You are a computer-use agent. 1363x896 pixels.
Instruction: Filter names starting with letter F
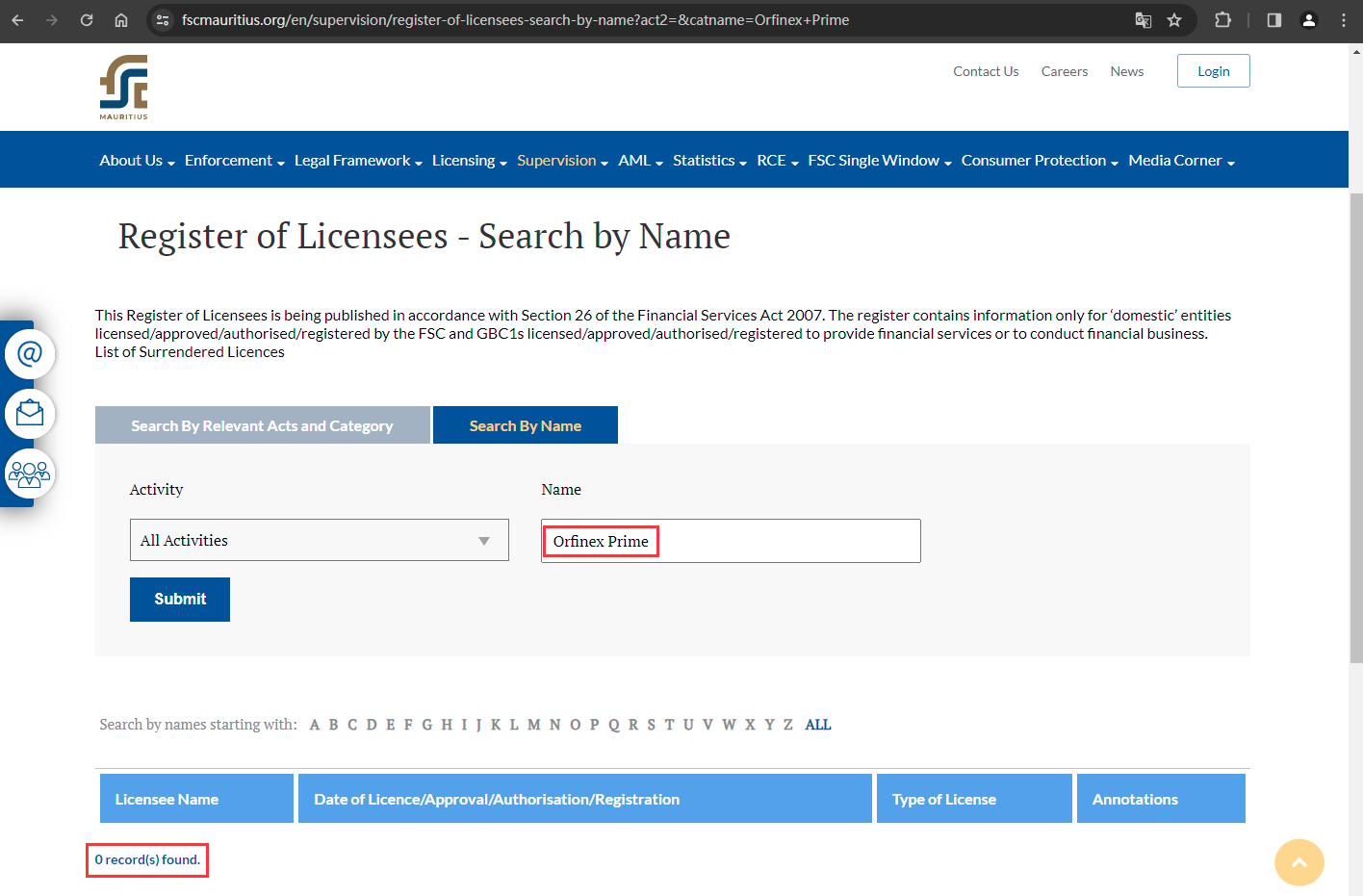(x=408, y=725)
